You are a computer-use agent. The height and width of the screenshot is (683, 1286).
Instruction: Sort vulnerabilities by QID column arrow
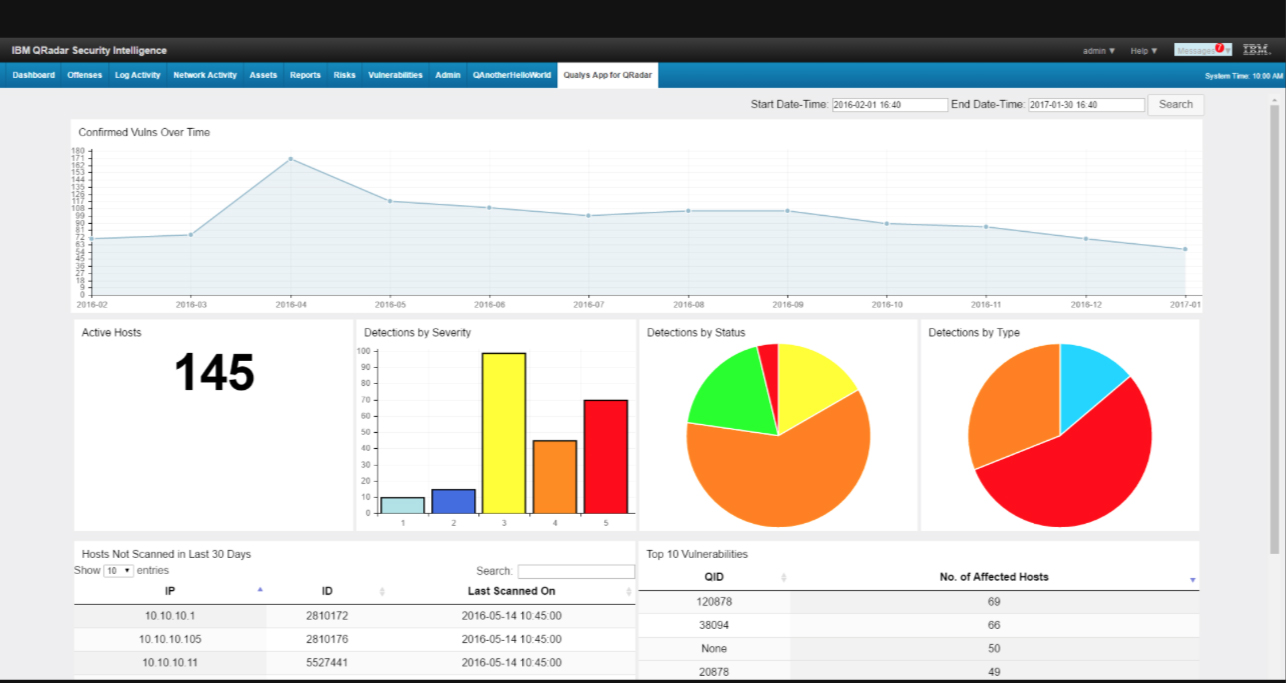pos(783,578)
